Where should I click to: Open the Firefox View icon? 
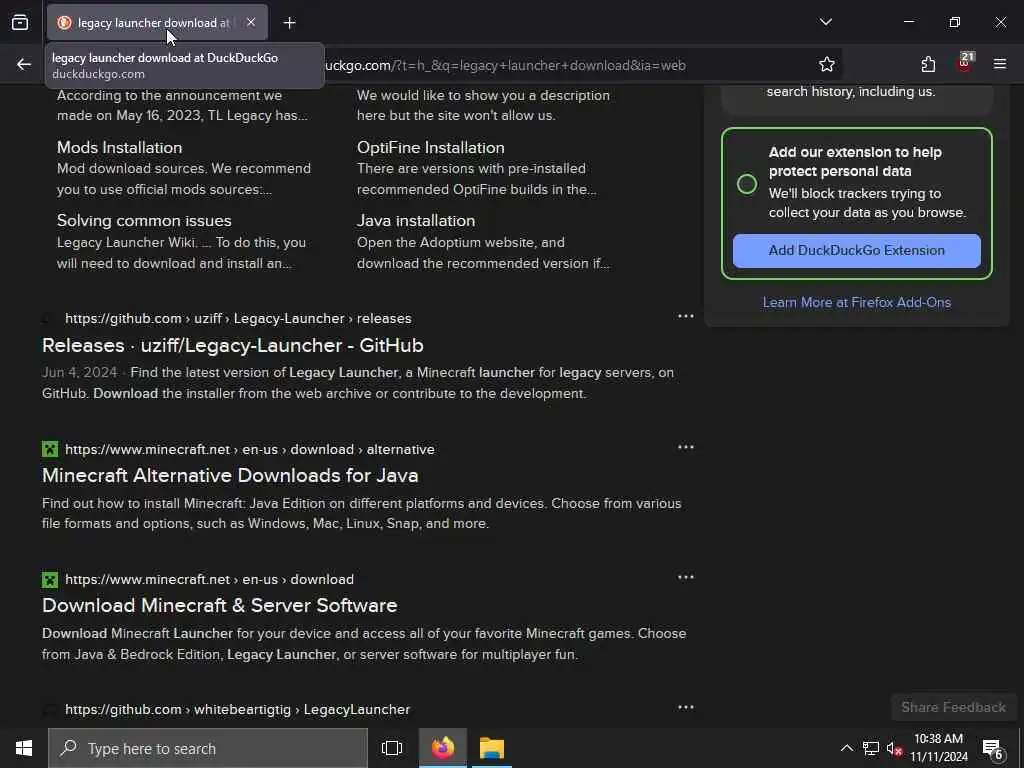20,23
